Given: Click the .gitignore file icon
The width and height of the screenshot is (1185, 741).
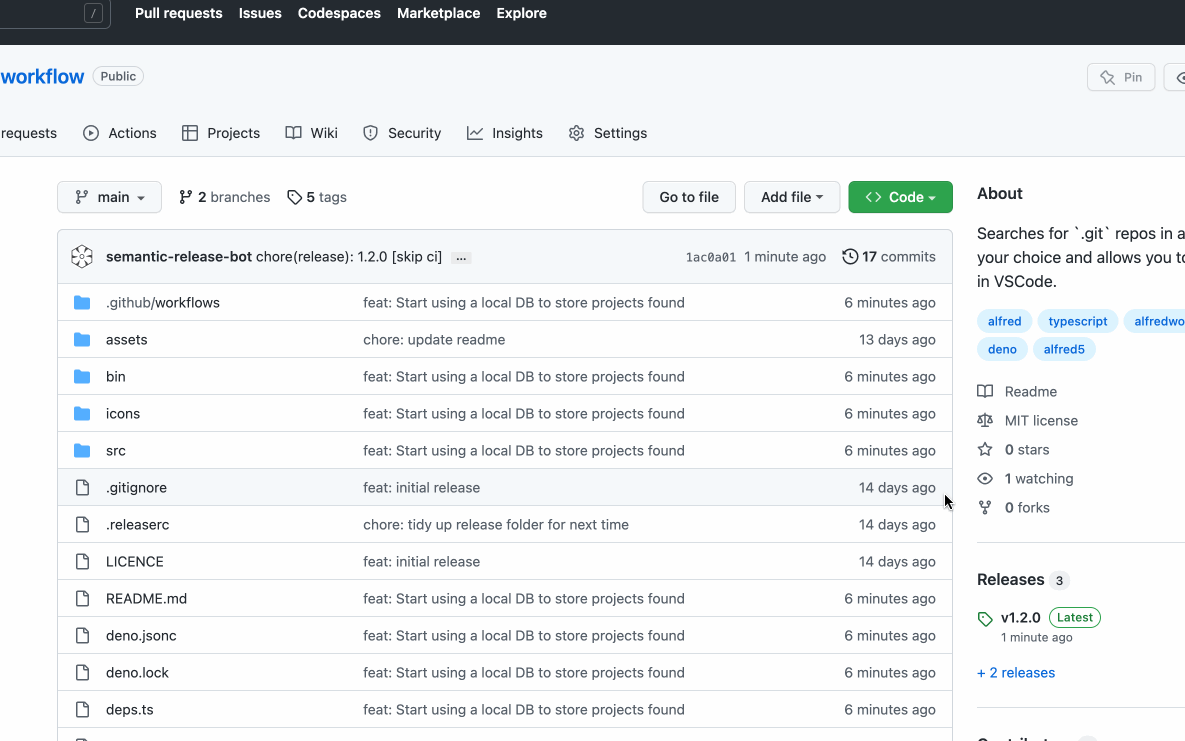Looking at the screenshot, I should (82, 488).
